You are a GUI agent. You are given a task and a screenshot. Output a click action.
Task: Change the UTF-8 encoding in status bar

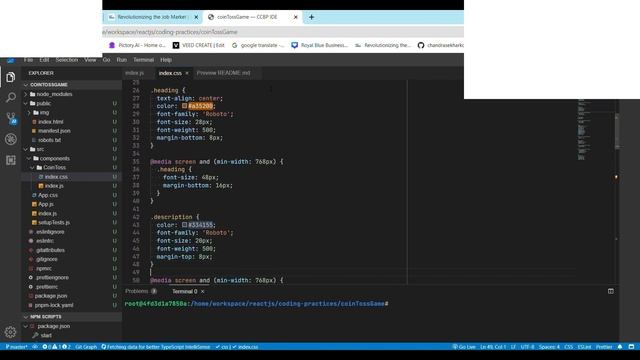[x=527, y=347]
